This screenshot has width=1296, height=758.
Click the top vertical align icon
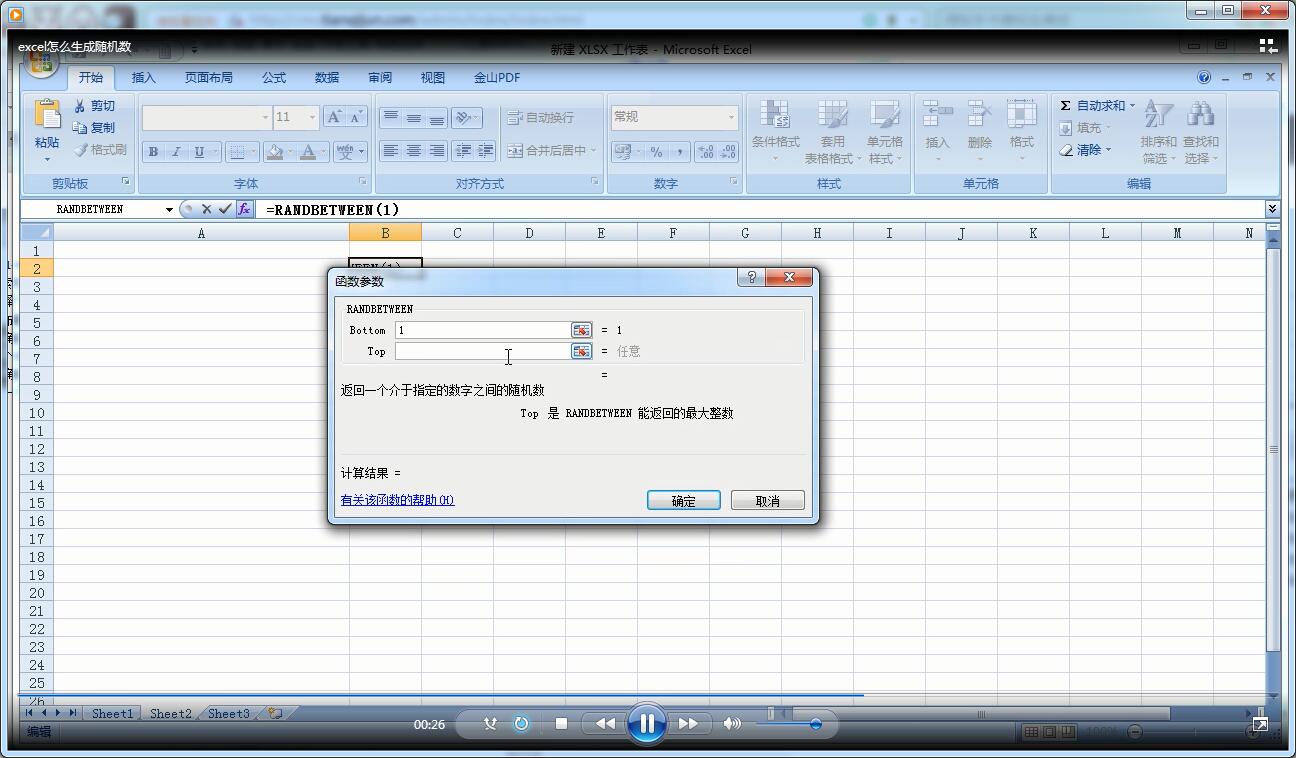(390, 117)
